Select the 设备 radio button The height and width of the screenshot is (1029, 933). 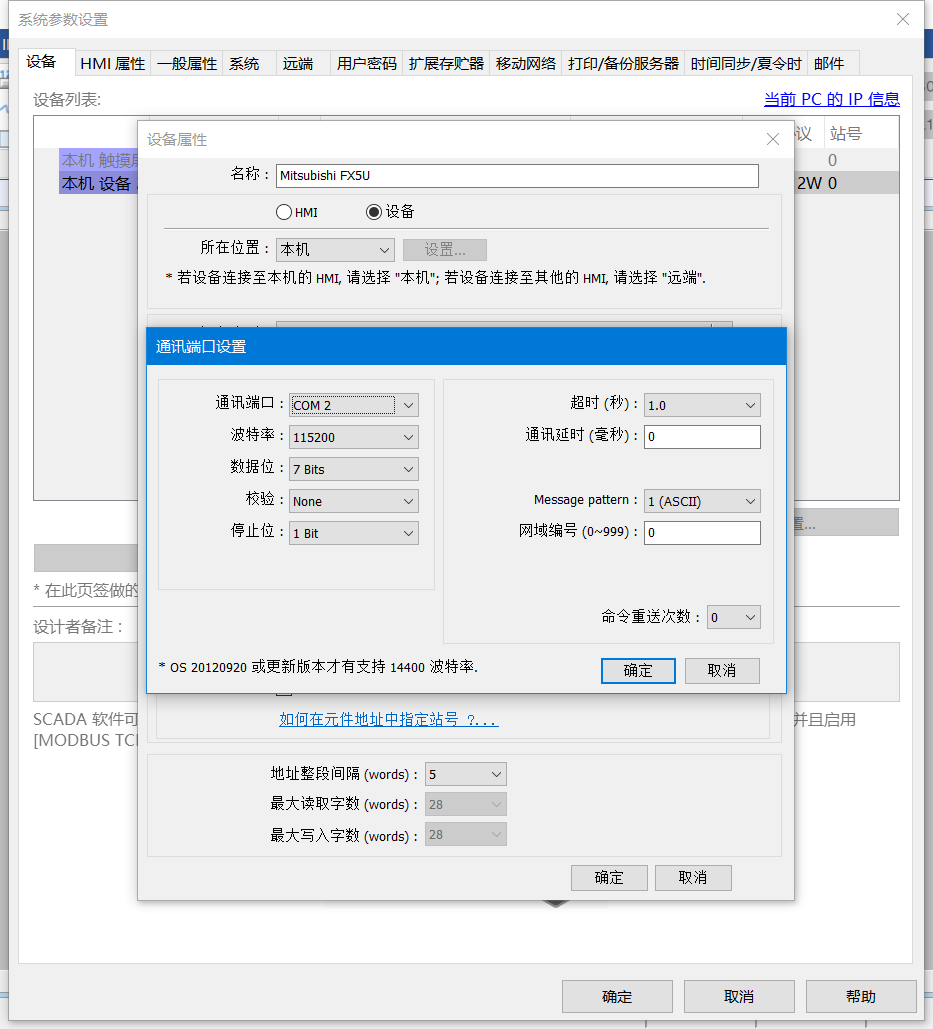tap(374, 212)
